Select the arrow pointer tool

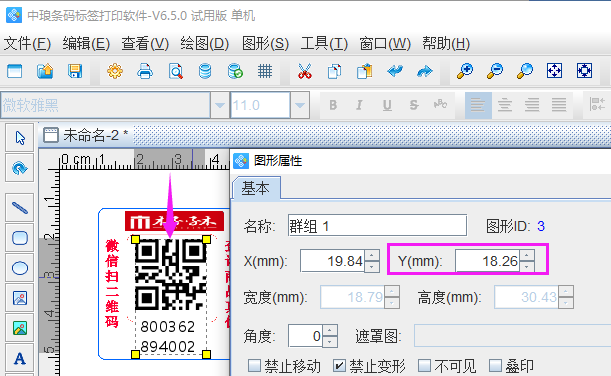pos(19,138)
